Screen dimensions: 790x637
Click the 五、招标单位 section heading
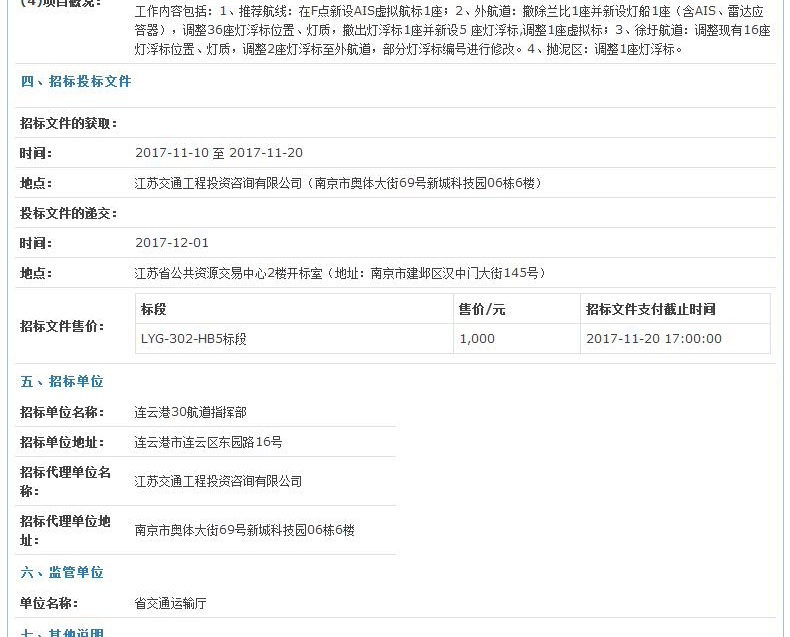coord(62,382)
